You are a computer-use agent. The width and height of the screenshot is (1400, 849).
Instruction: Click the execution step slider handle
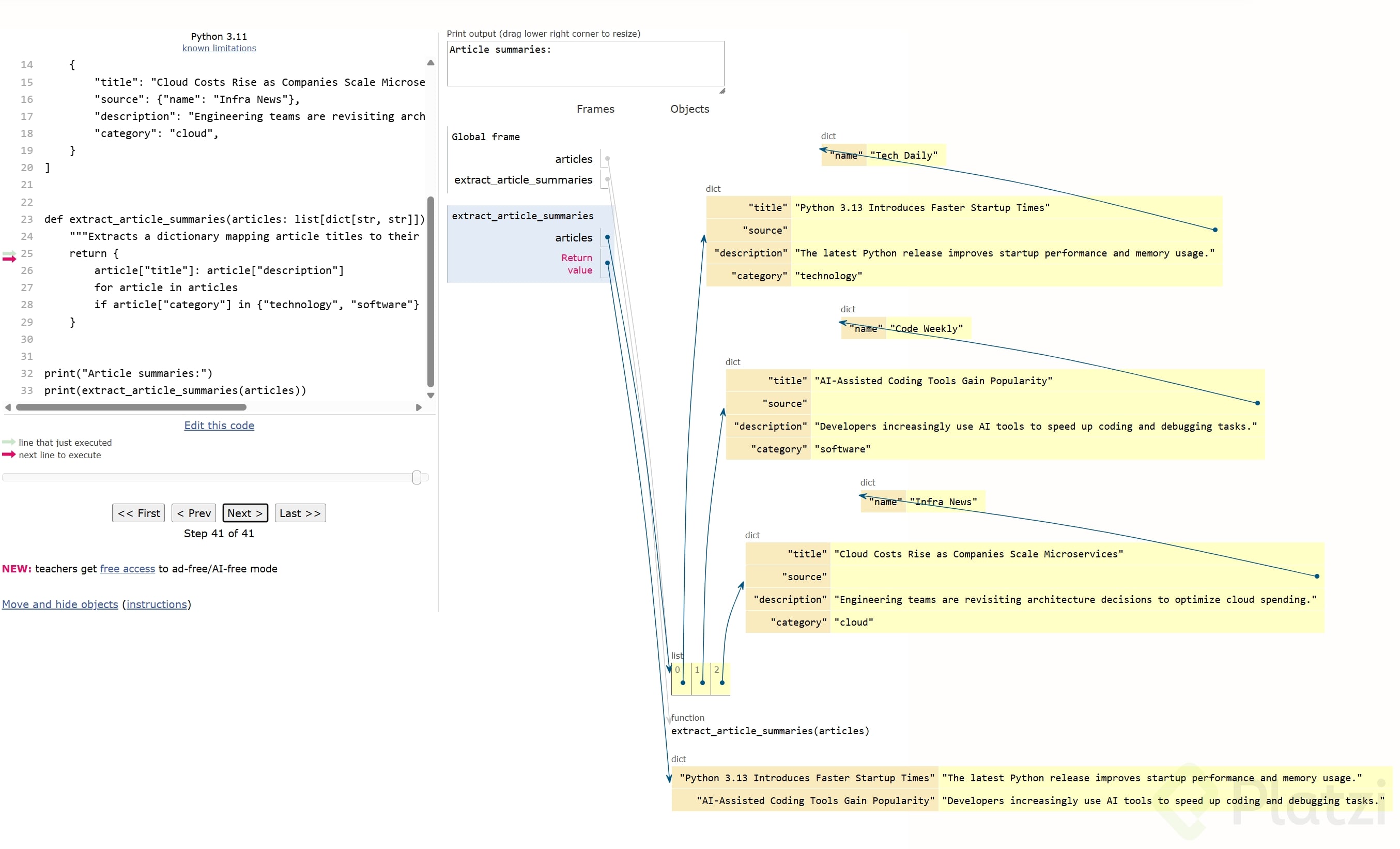tap(417, 477)
